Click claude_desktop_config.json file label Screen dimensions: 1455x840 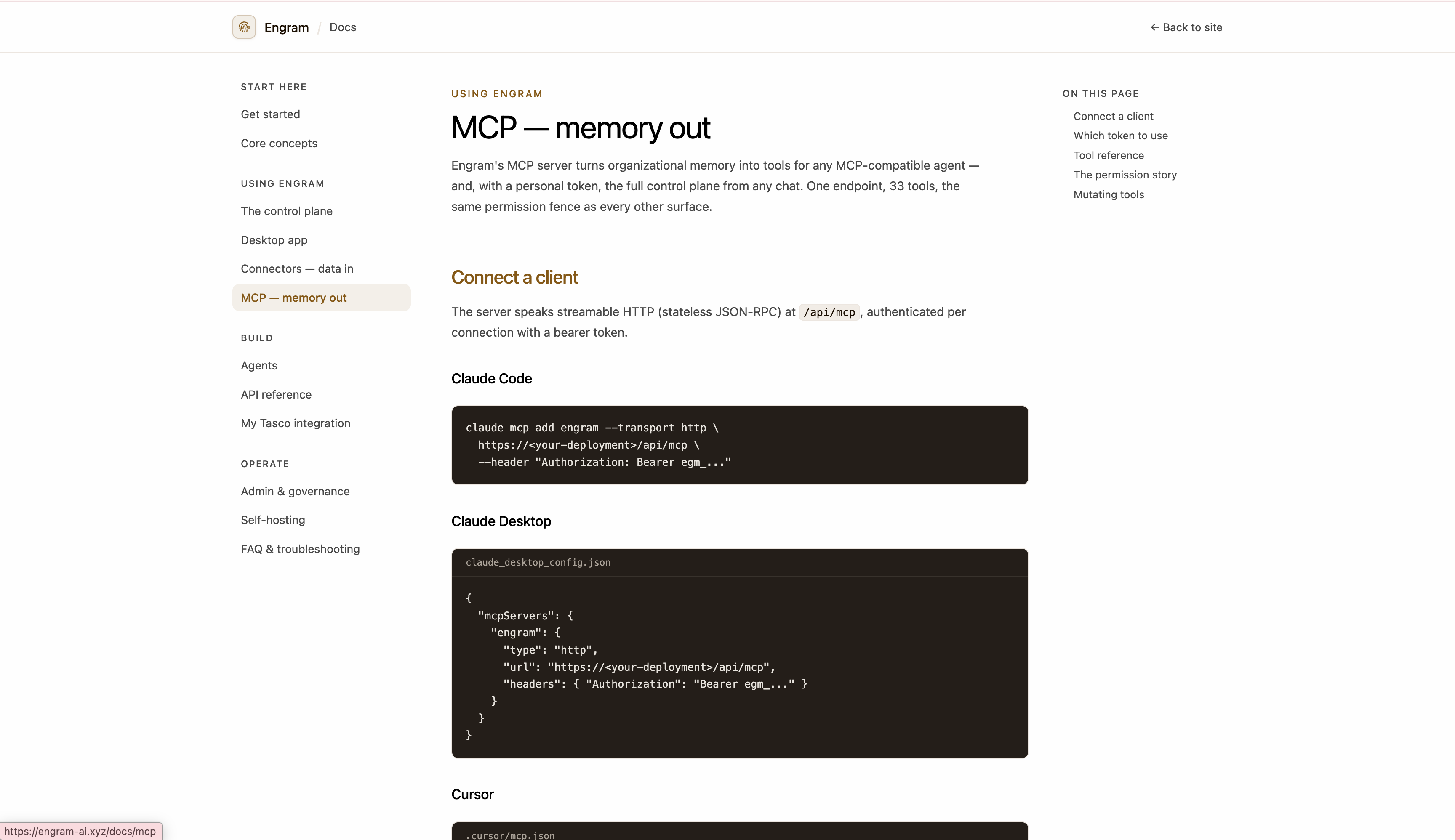(538, 563)
